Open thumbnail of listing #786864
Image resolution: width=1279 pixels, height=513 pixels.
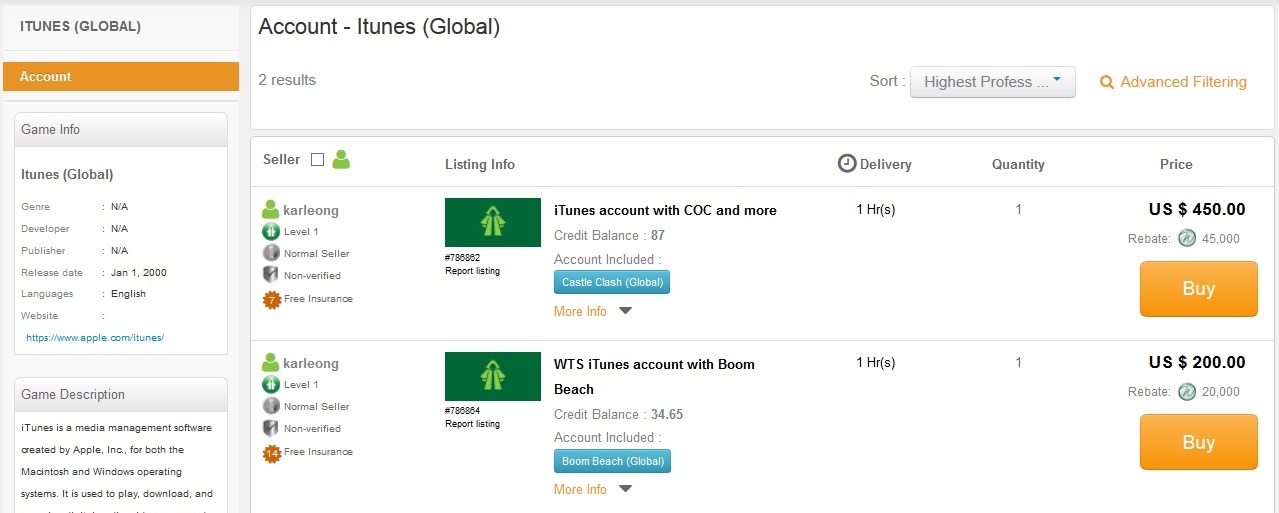coord(493,376)
